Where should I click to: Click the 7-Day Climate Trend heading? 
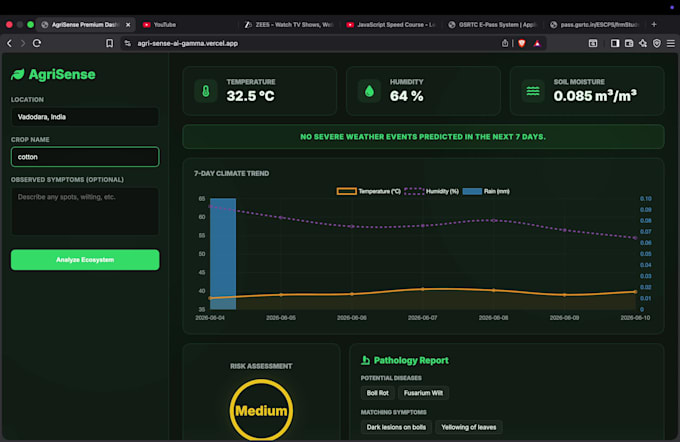[x=232, y=173]
